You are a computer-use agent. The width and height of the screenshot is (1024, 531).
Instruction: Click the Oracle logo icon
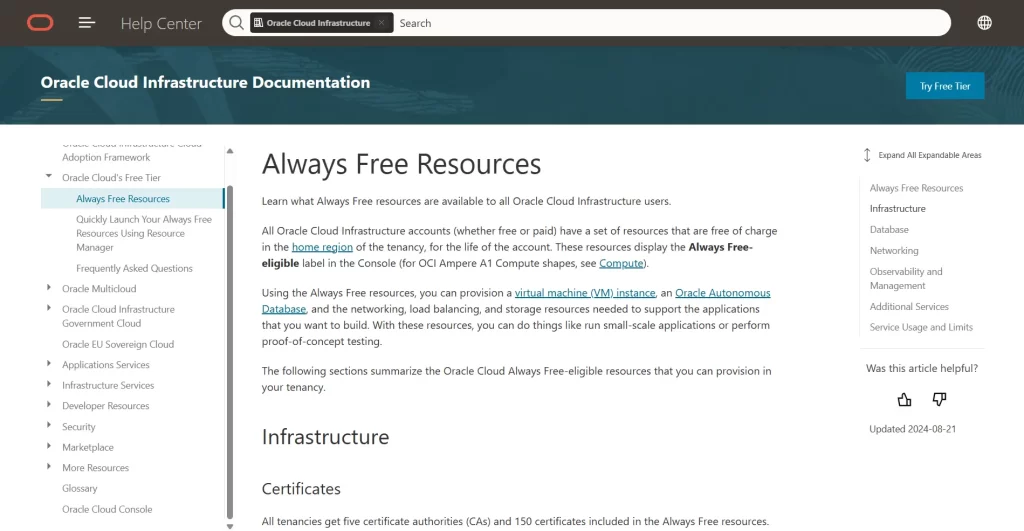[40, 23]
